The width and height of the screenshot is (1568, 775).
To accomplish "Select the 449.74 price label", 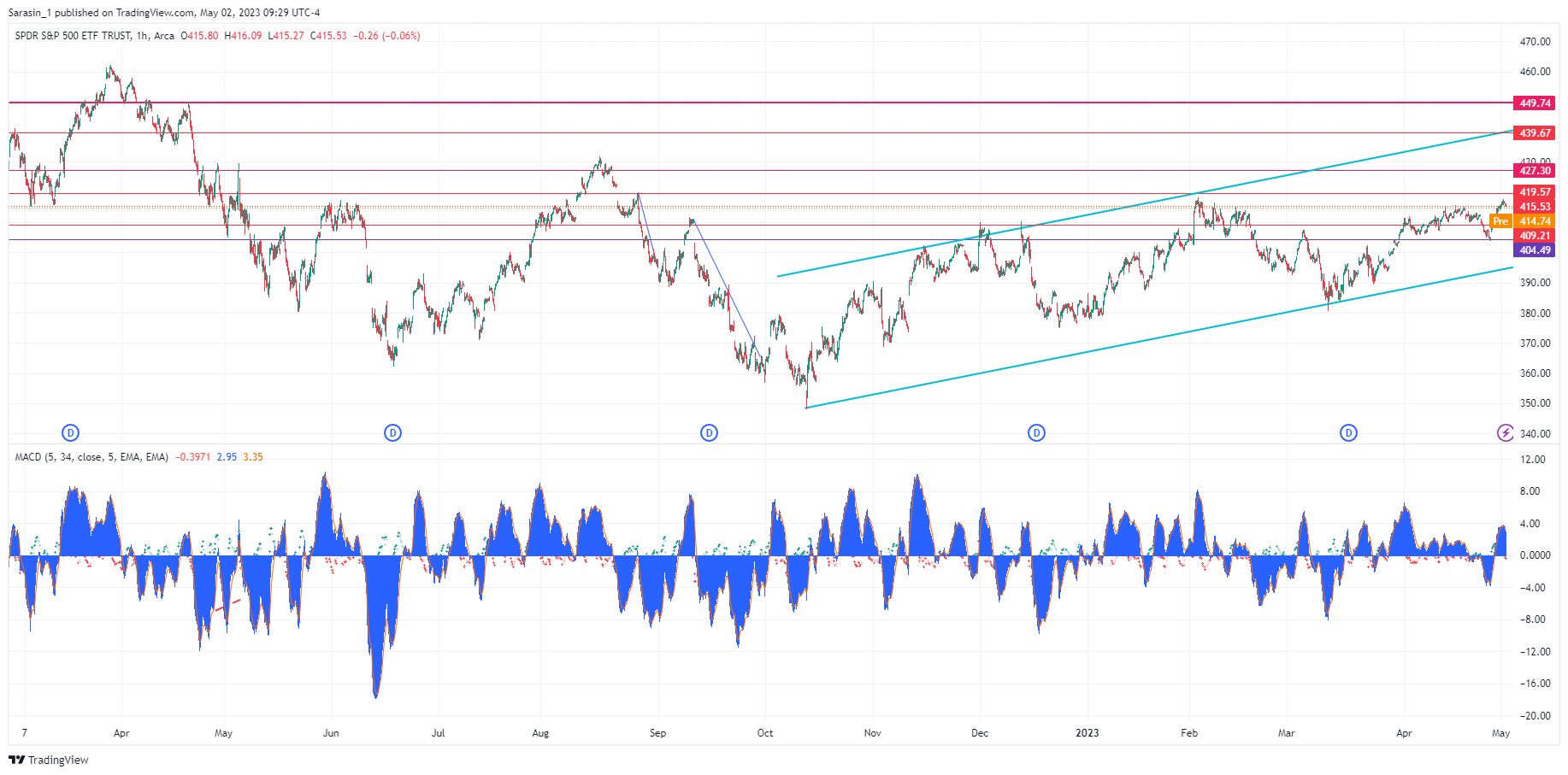I will [x=1535, y=103].
